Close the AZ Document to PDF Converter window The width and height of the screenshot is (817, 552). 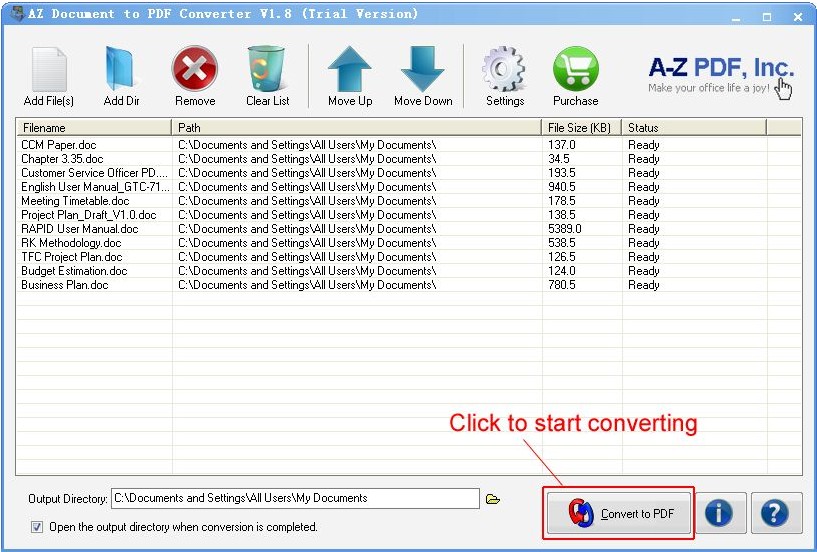point(798,17)
